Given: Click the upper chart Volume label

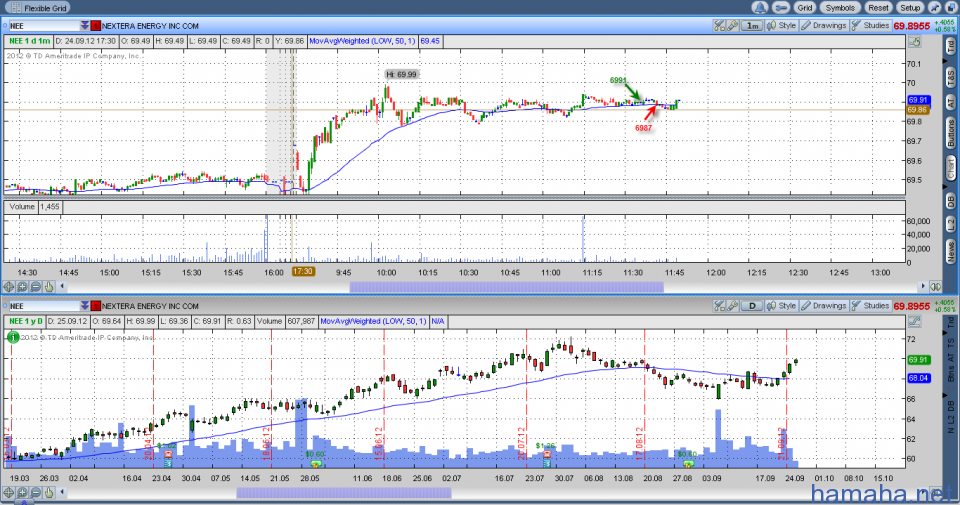Looking at the screenshot, I should click(22, 207).
